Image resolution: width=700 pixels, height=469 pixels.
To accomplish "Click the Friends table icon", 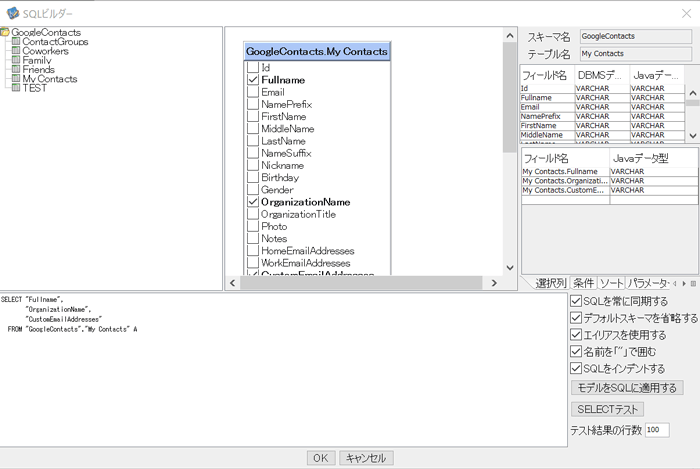I will coord(16,69).
